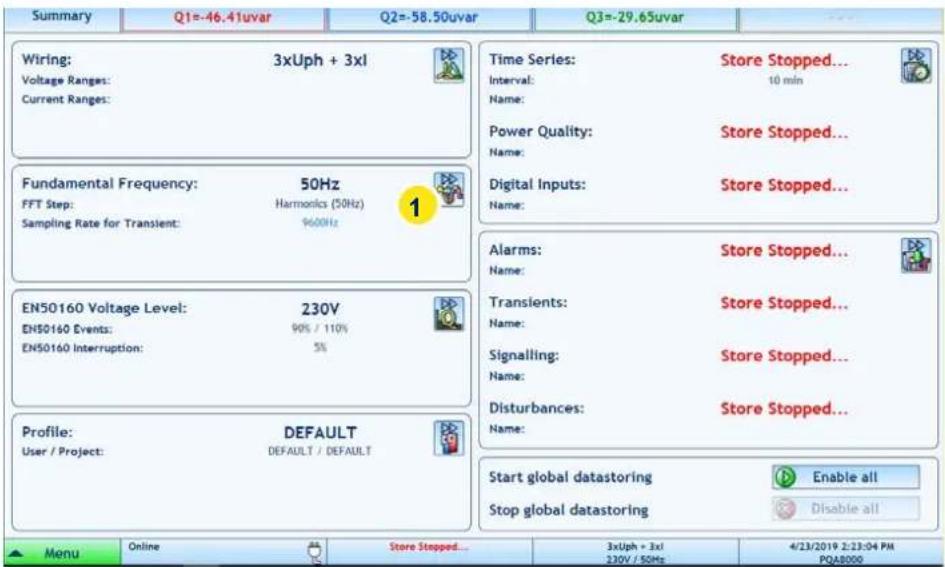Open the green Menu button
945x567 pixels.
(61, 553)
